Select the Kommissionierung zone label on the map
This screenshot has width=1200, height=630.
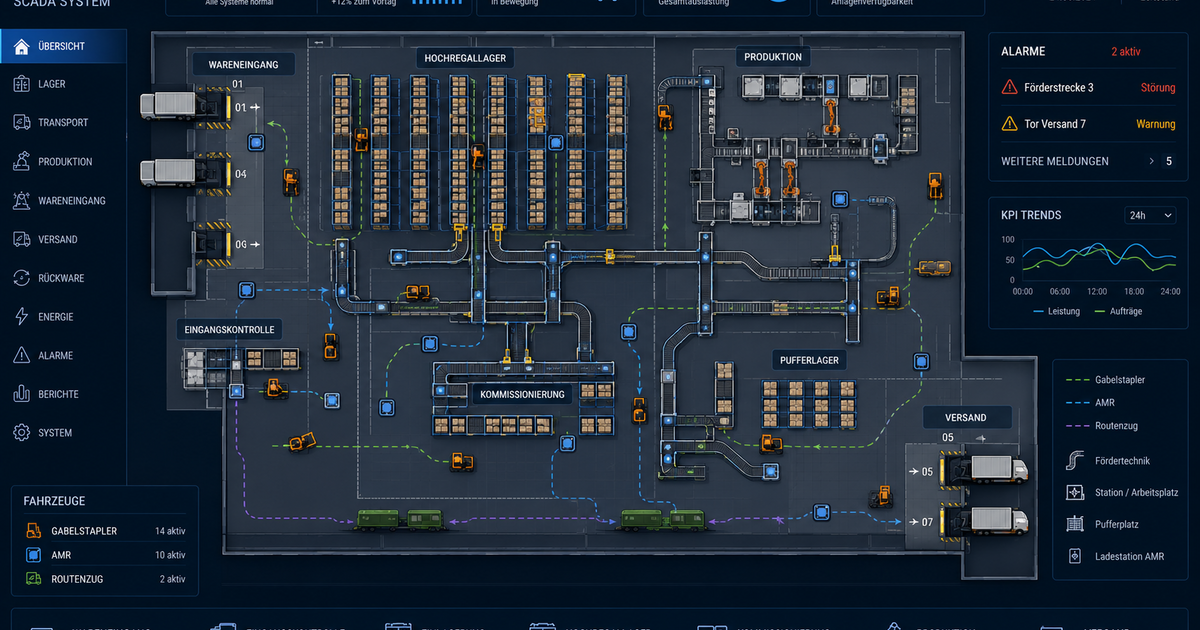pos(522,394)
